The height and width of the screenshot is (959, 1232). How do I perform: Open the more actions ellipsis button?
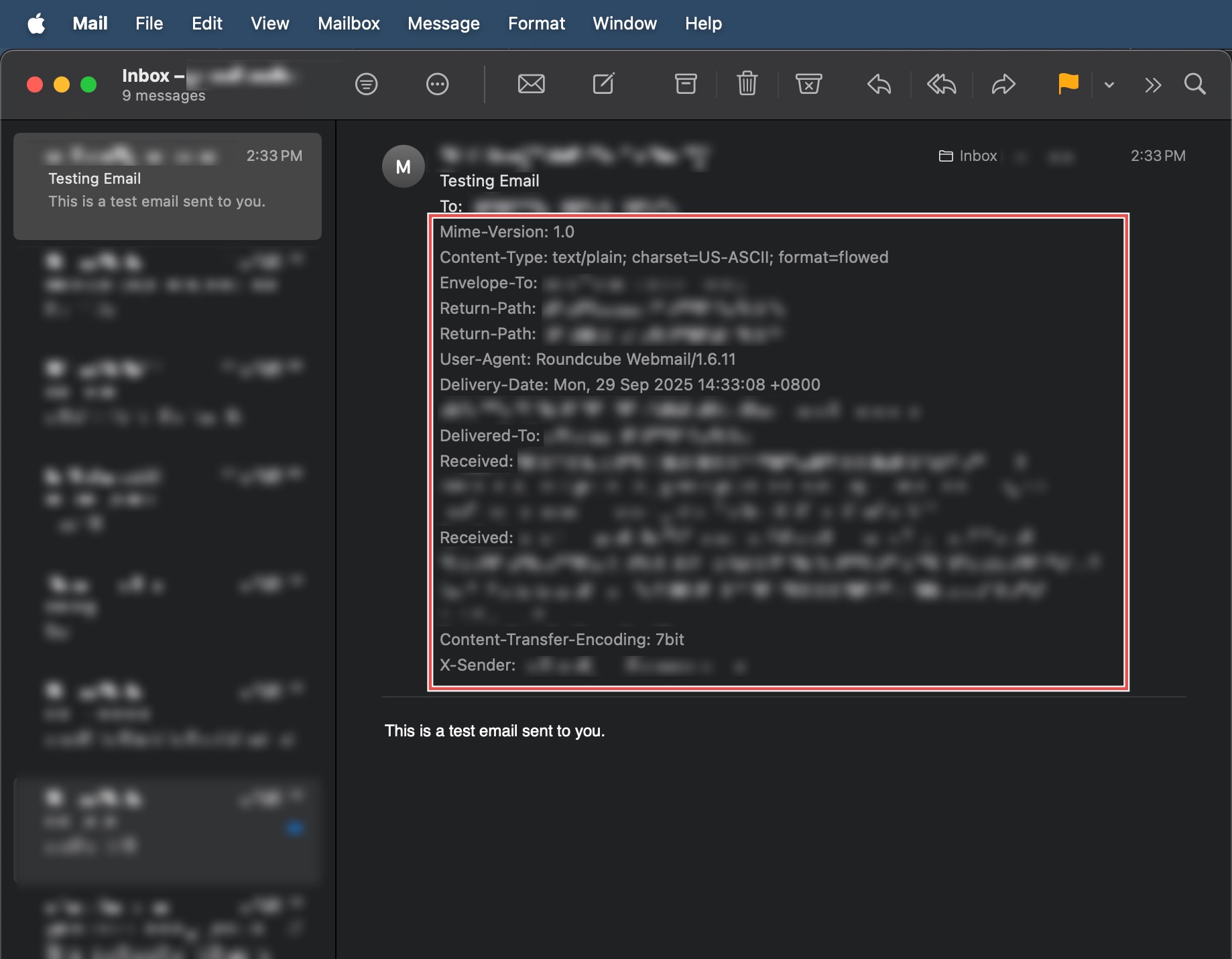(437, 84)
